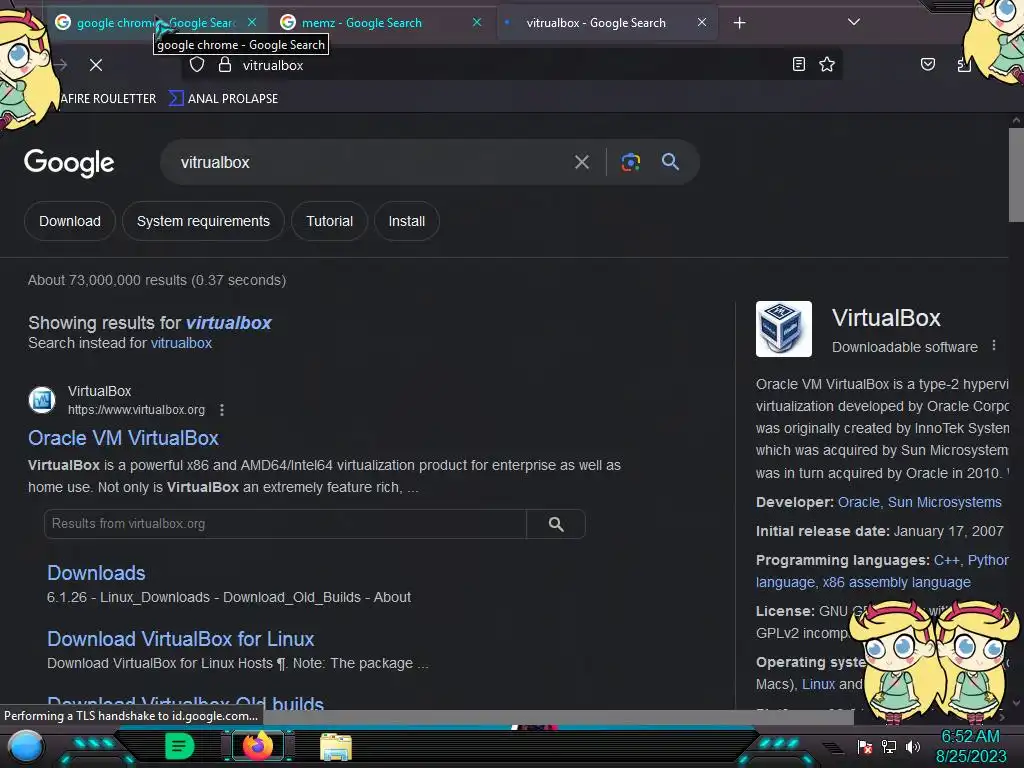
Task: Open the ANAL PROLAPSE bookmark
Action: (223, 99)
